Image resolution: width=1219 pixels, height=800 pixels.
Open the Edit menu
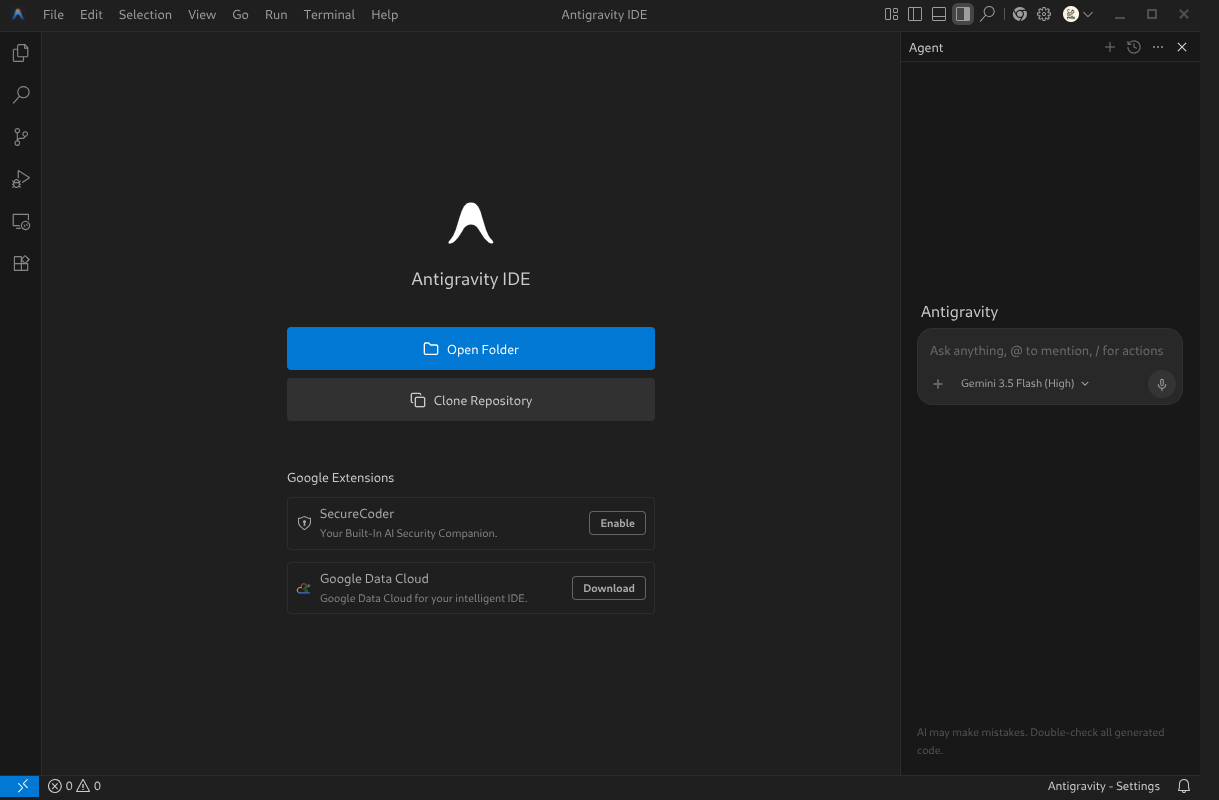91,14
